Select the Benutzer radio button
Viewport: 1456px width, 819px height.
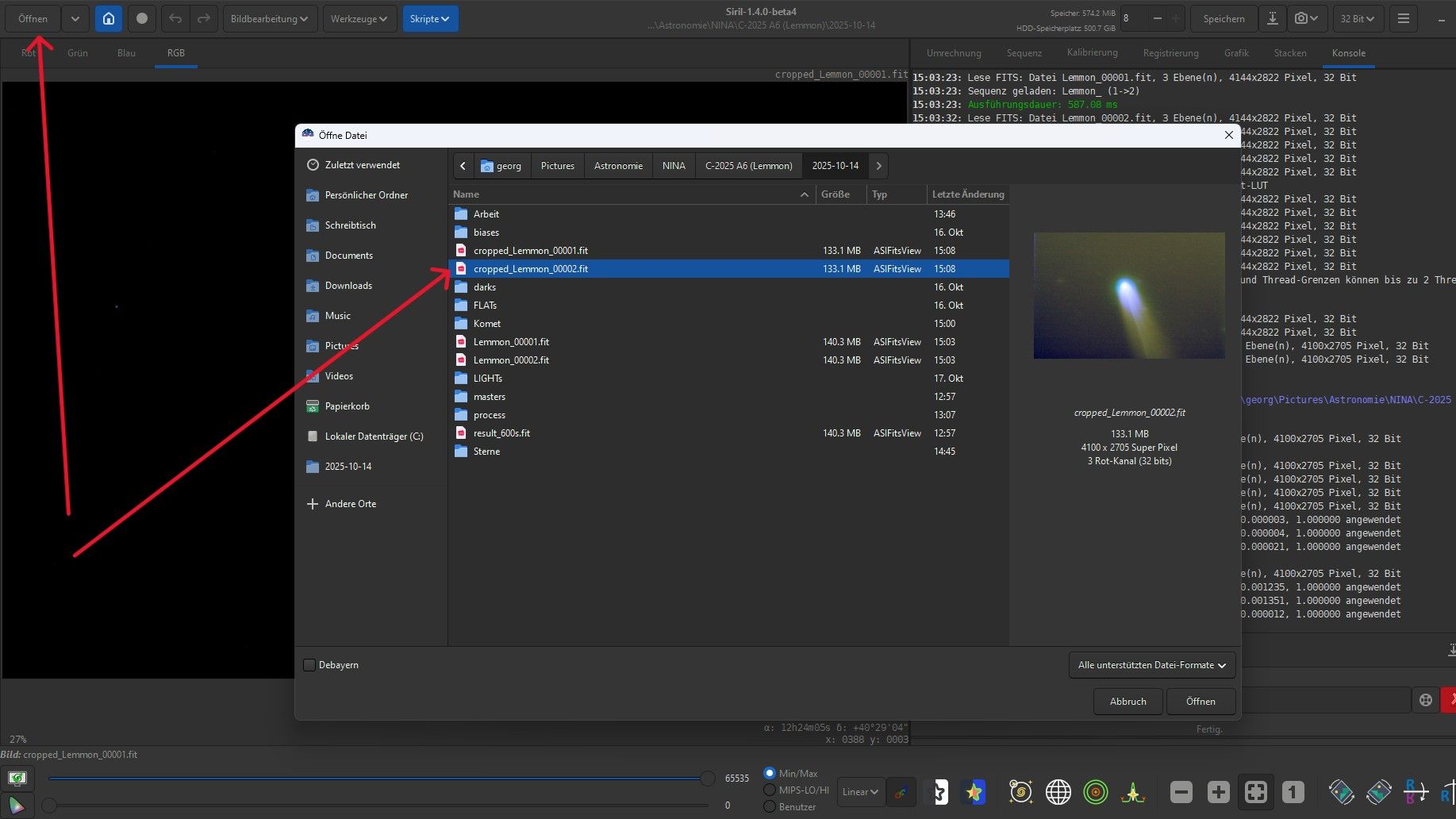click(x=770, y=806)
